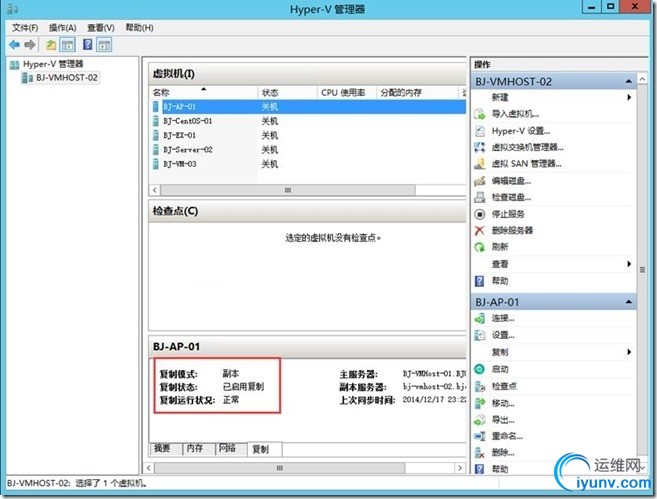
Task: Click the Up one level toolbar icon
Action: [x=51, y=44]
